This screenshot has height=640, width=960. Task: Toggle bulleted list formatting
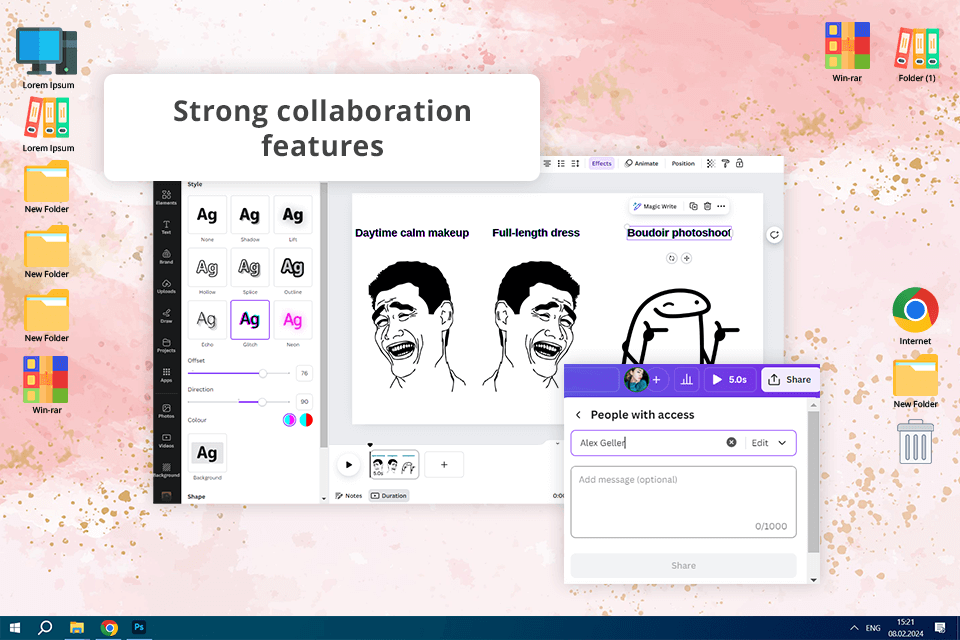561,164
